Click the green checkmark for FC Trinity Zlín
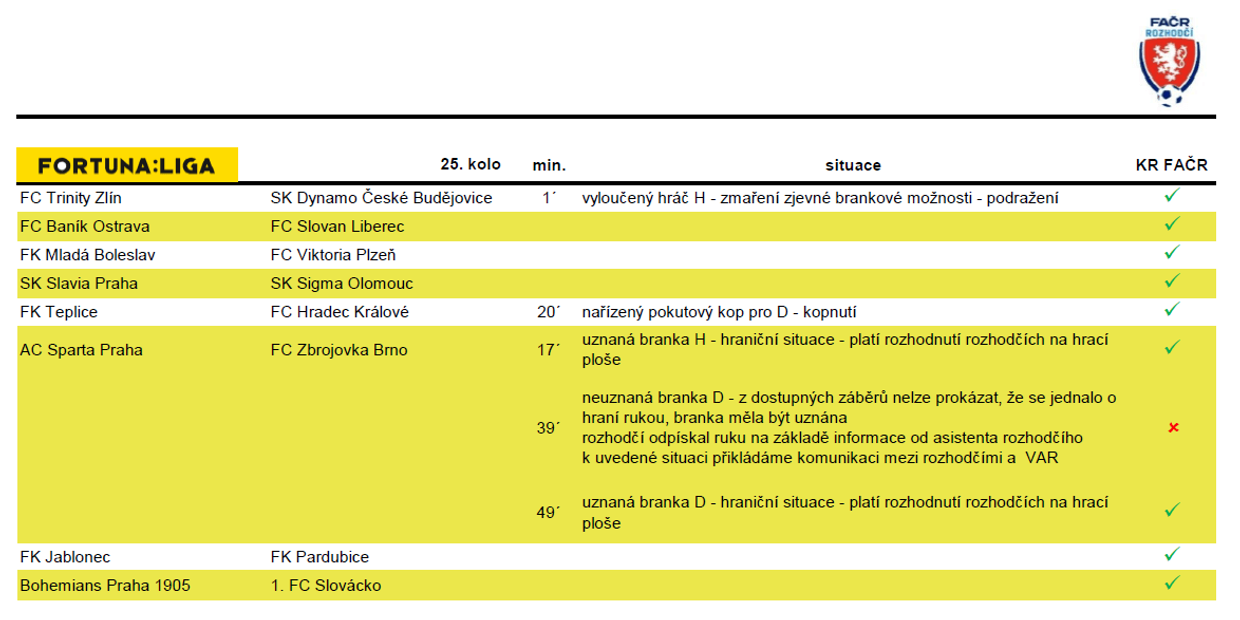 click(x=1172, y=197)
